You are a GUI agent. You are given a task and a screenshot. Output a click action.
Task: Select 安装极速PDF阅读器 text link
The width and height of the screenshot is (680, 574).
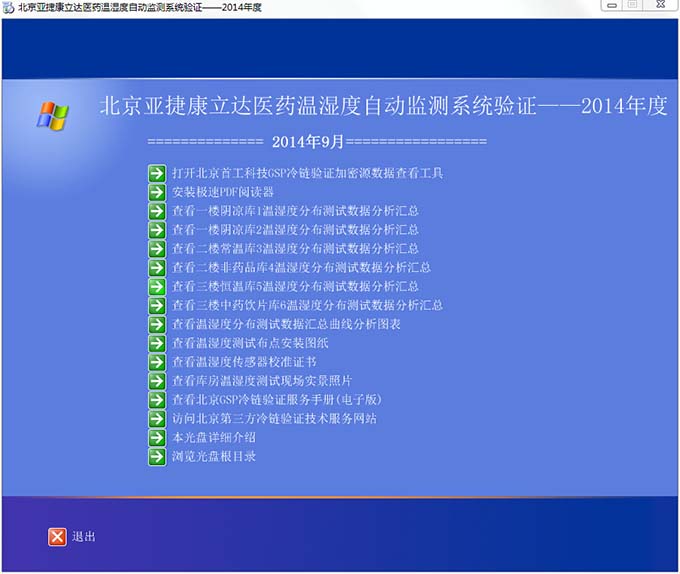pyautogui.click(x=223, y=192)
